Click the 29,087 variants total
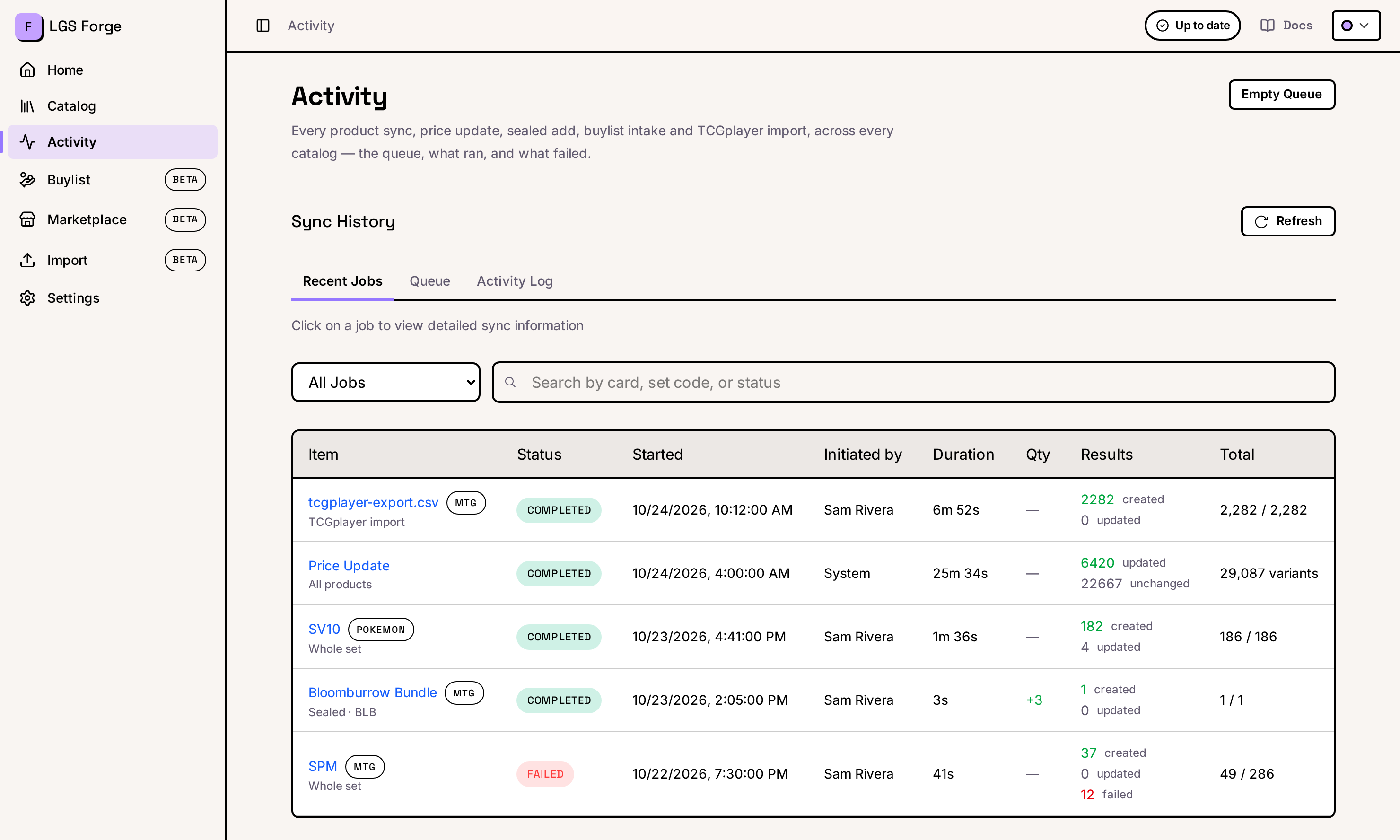The image size is (1400, 840). tap(1269, 573)
